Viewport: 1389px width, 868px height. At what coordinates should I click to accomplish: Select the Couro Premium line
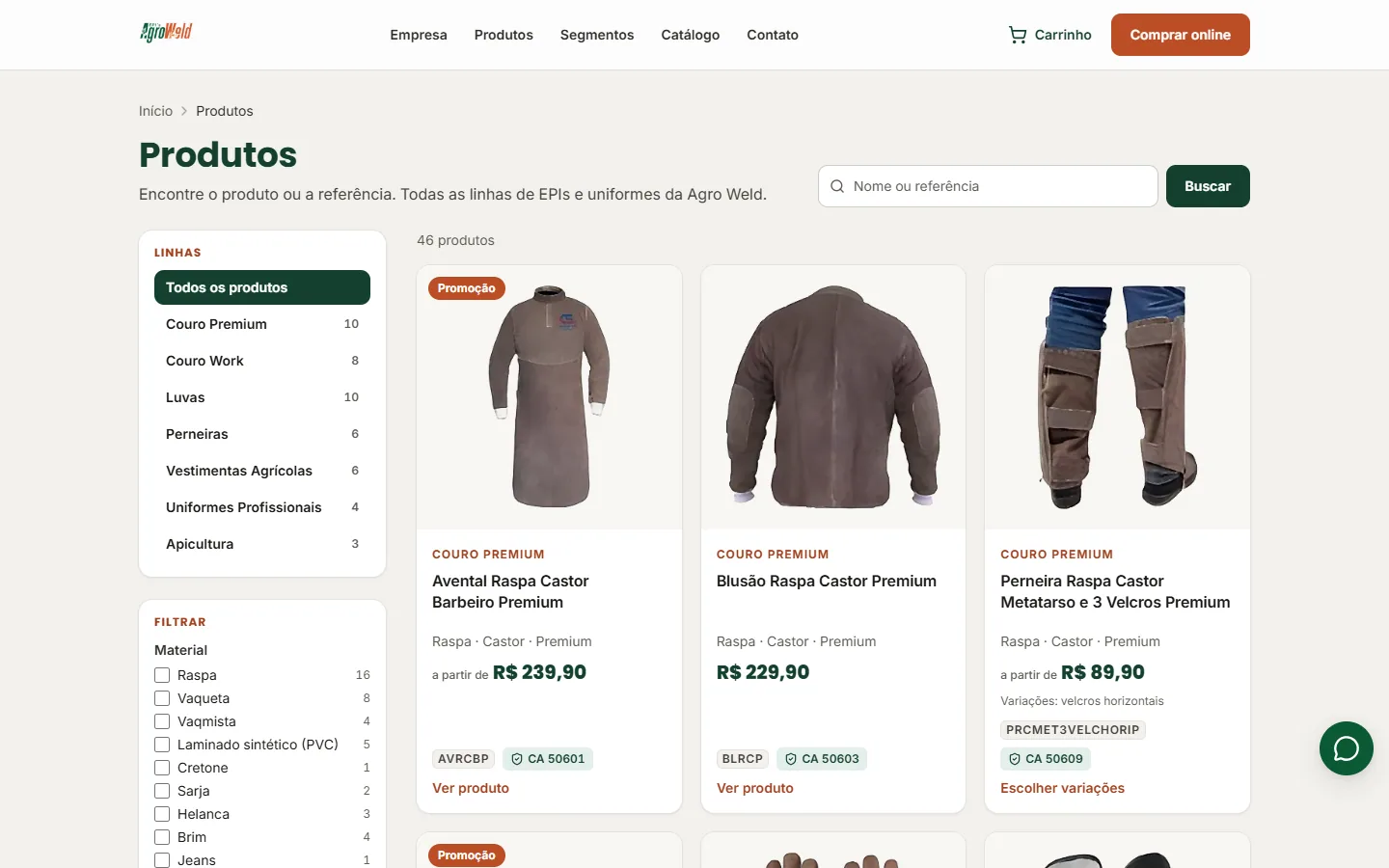pos(262,324)
